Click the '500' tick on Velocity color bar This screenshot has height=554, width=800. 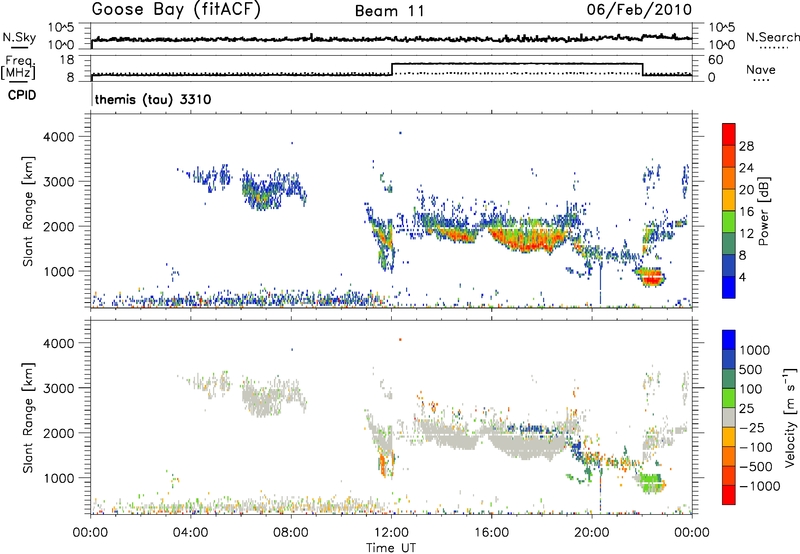point(751,370)
